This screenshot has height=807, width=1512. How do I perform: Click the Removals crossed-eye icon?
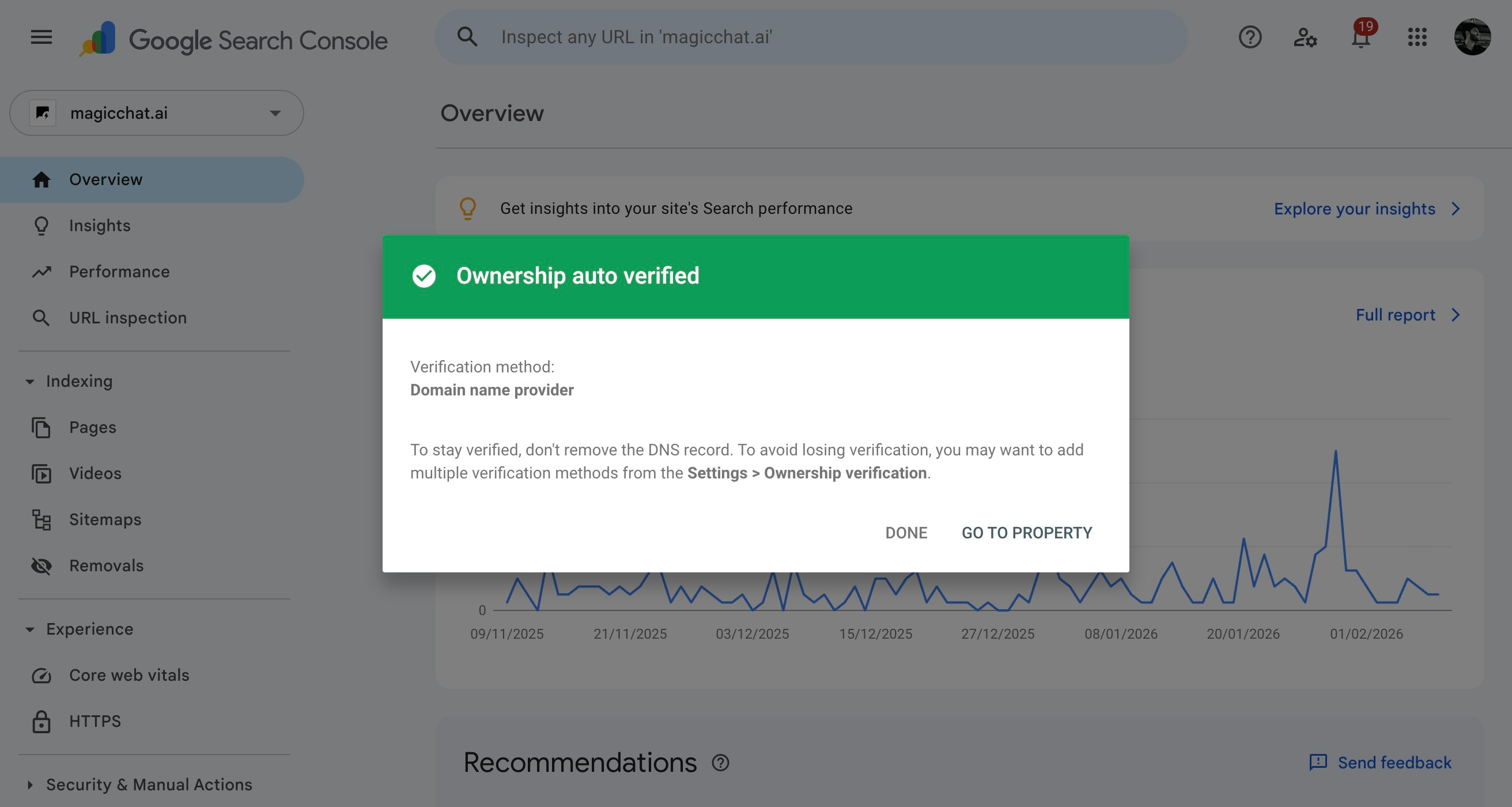[x=41, y=565]
